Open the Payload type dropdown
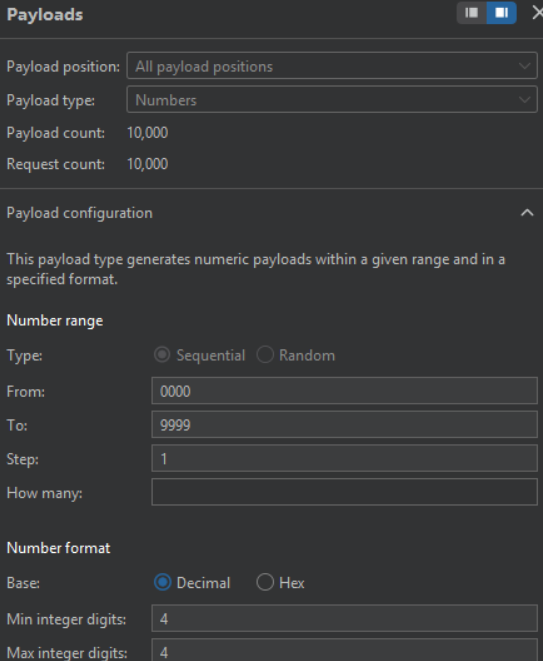 tap(332, 99)
